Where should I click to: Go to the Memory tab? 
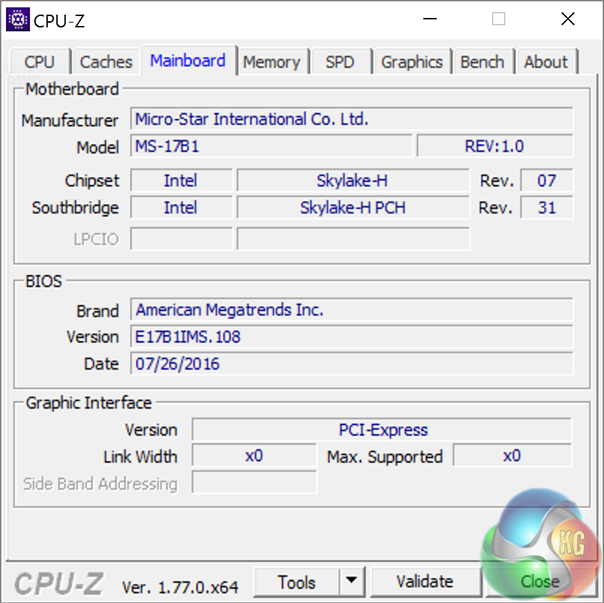(272, 62)
